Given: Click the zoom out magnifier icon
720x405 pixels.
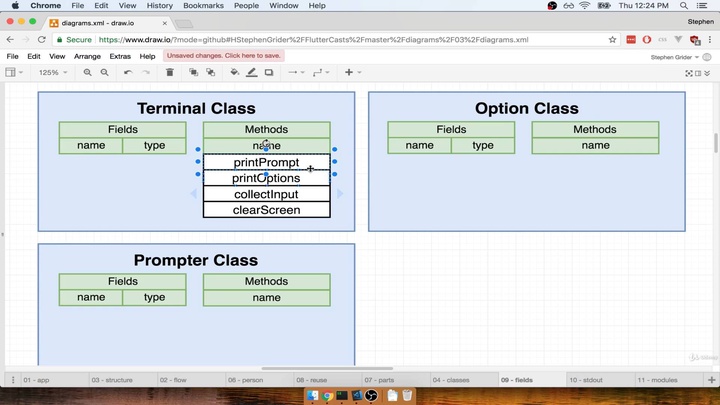Looking at the screenshot, I should click(104, 72).
